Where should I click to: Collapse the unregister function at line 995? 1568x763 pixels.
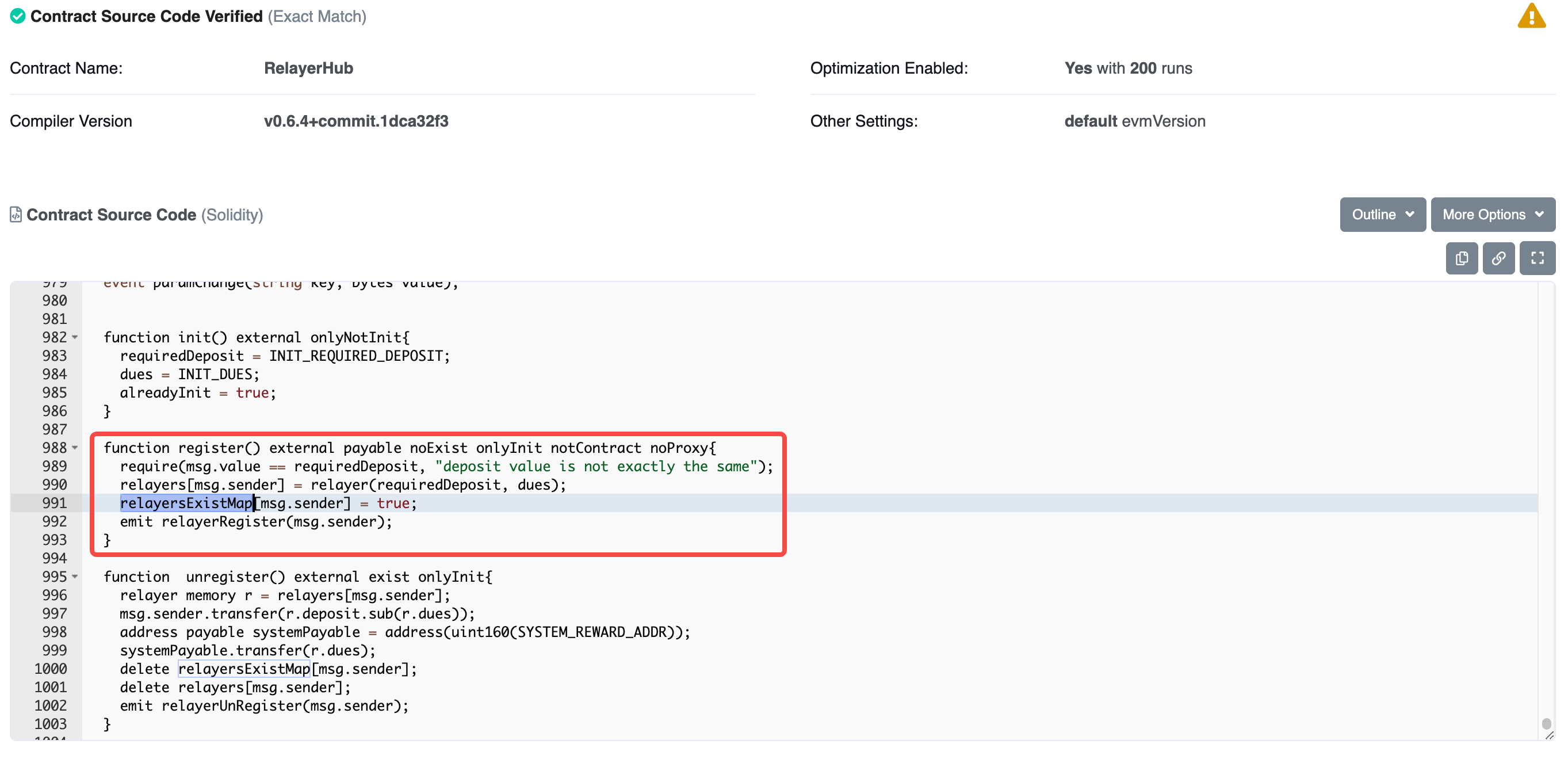[75, 577]
